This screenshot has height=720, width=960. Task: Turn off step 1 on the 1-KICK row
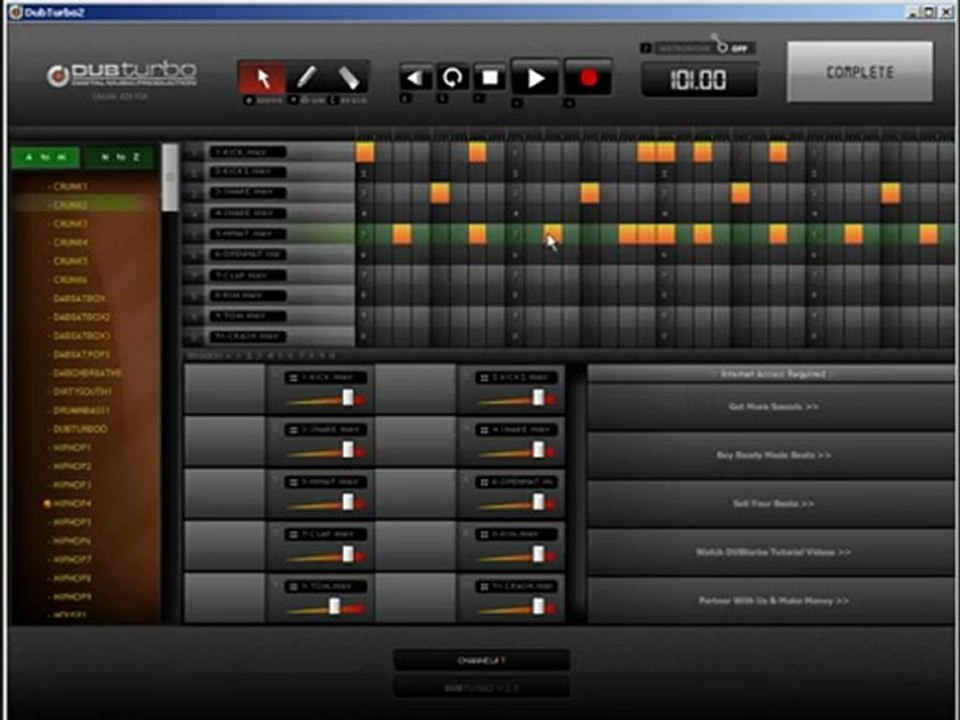[365, 152]
